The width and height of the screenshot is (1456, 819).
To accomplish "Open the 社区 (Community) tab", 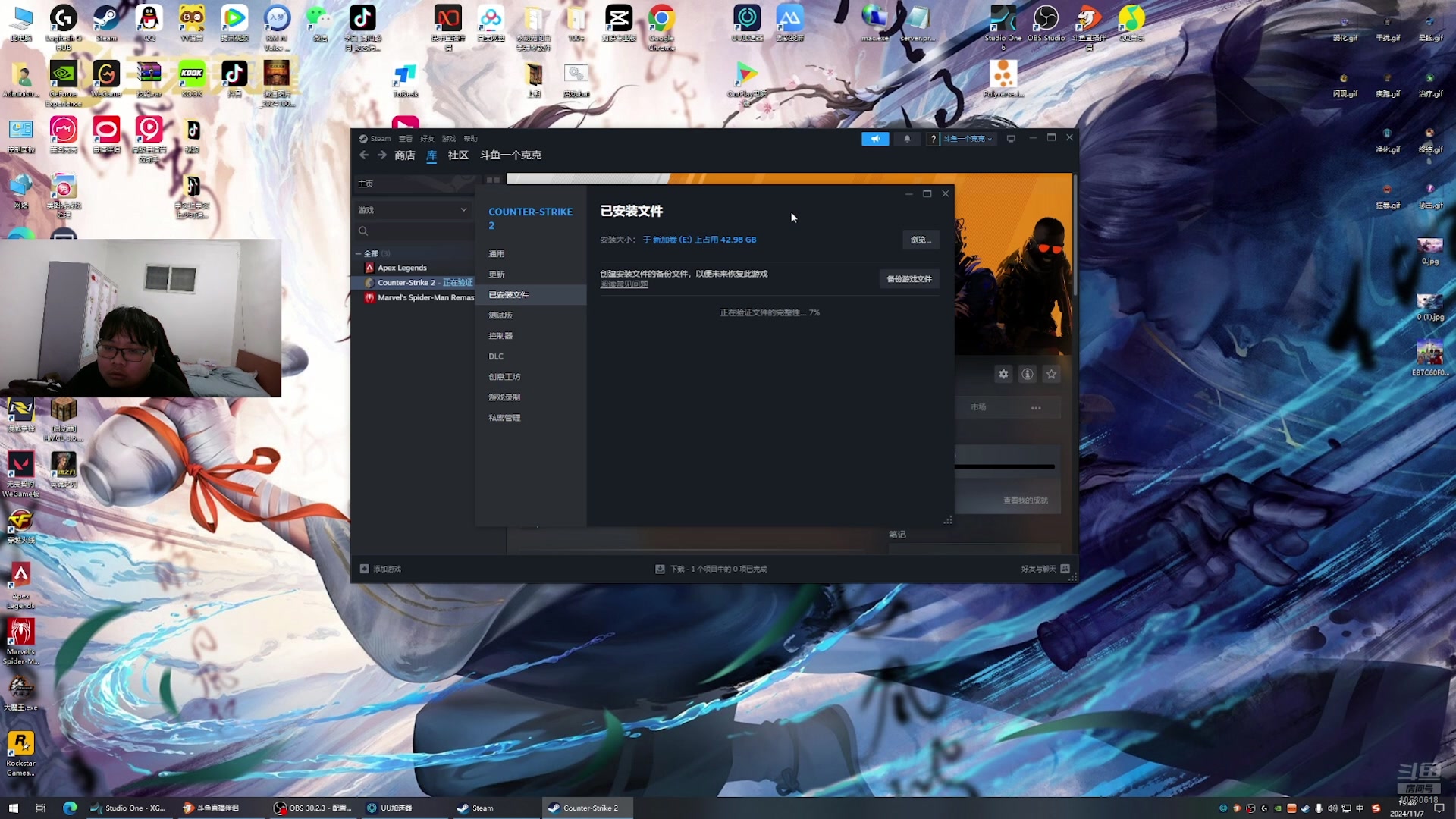I will (458, 155).
